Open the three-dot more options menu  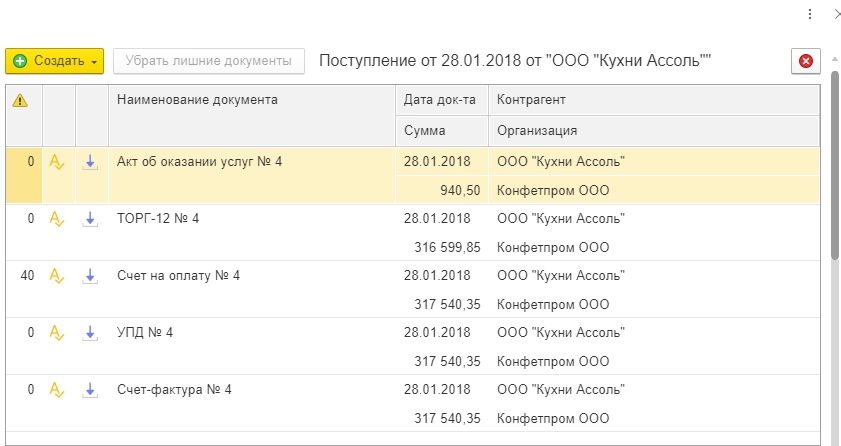click(810, 14)
